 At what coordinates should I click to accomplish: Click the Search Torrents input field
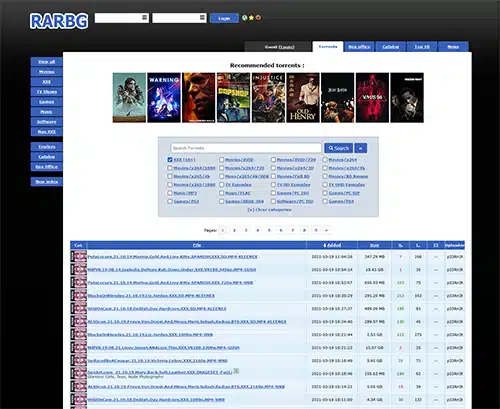[246, 148]
